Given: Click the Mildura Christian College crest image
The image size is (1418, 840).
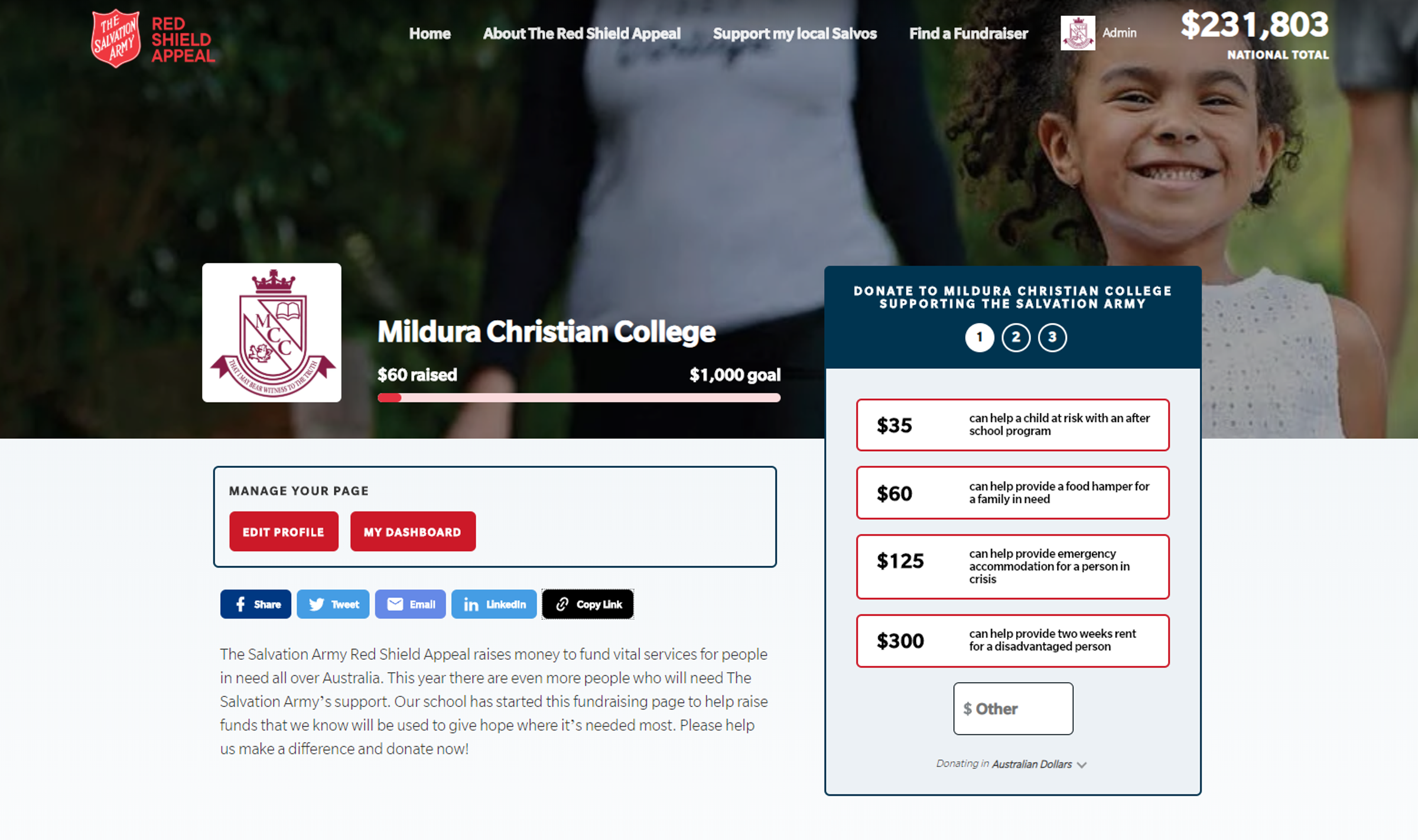Looking at the screenshot, I should (272, 333).
